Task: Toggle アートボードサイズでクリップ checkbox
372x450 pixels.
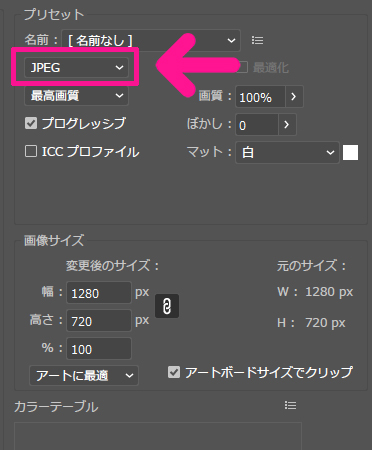Action: click(x=174, y=372)
